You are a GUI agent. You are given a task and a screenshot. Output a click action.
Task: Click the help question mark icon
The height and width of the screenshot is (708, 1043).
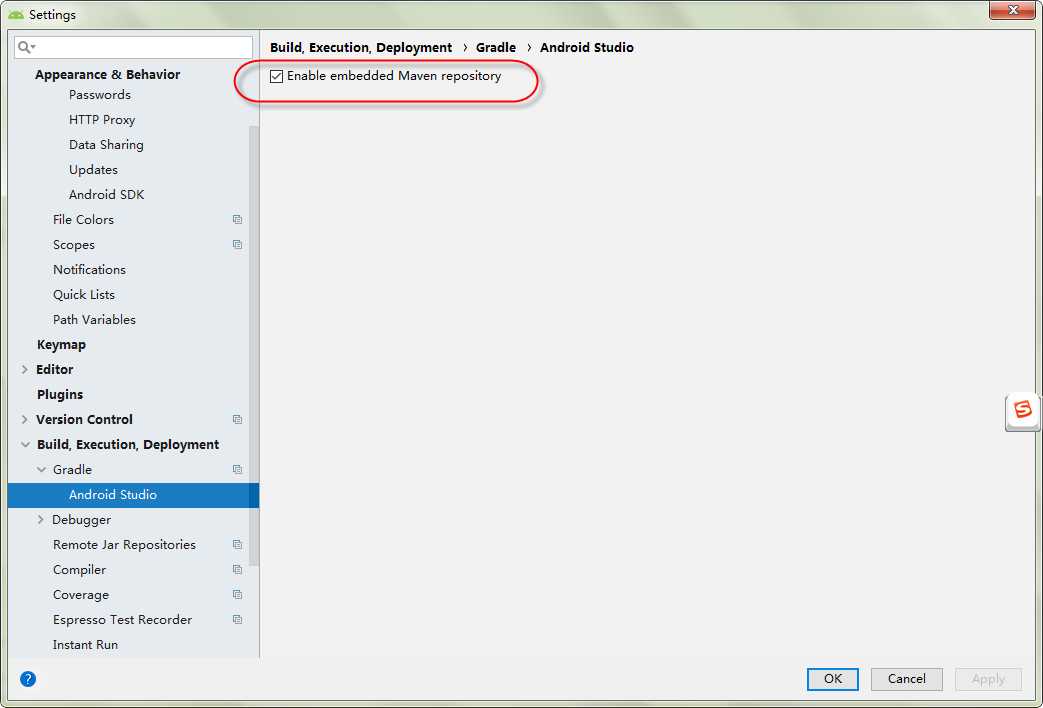pos(28,679)
